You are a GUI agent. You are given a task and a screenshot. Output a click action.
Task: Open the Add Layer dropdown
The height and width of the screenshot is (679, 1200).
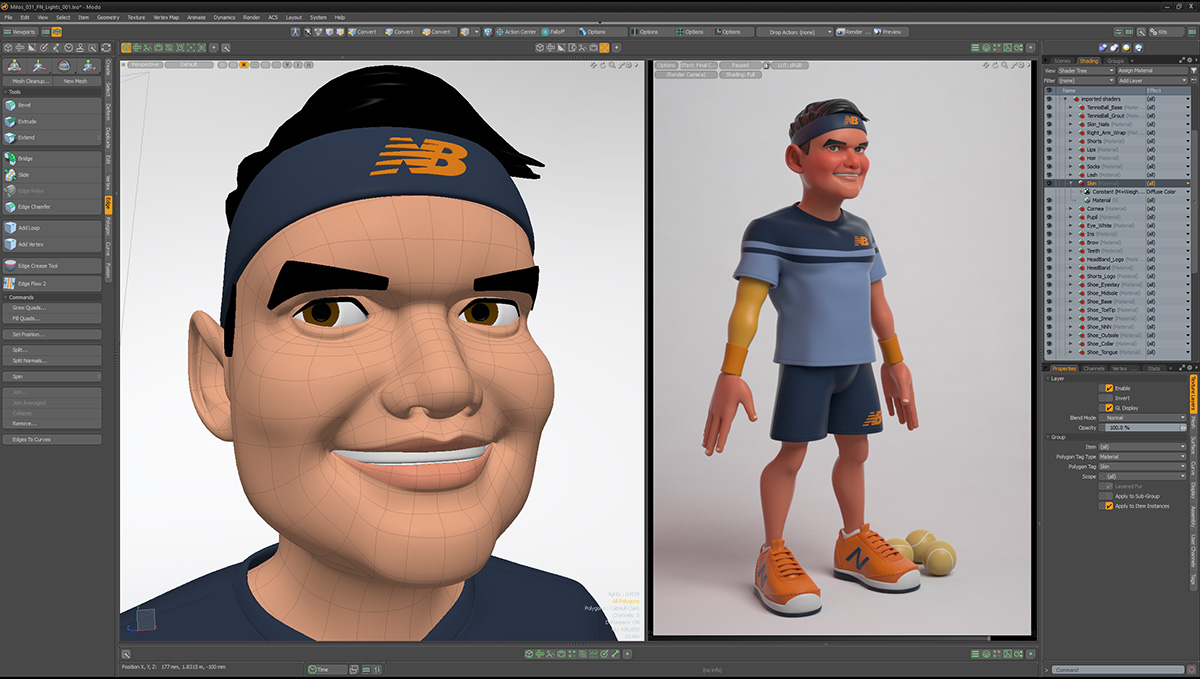point(1152,80)
